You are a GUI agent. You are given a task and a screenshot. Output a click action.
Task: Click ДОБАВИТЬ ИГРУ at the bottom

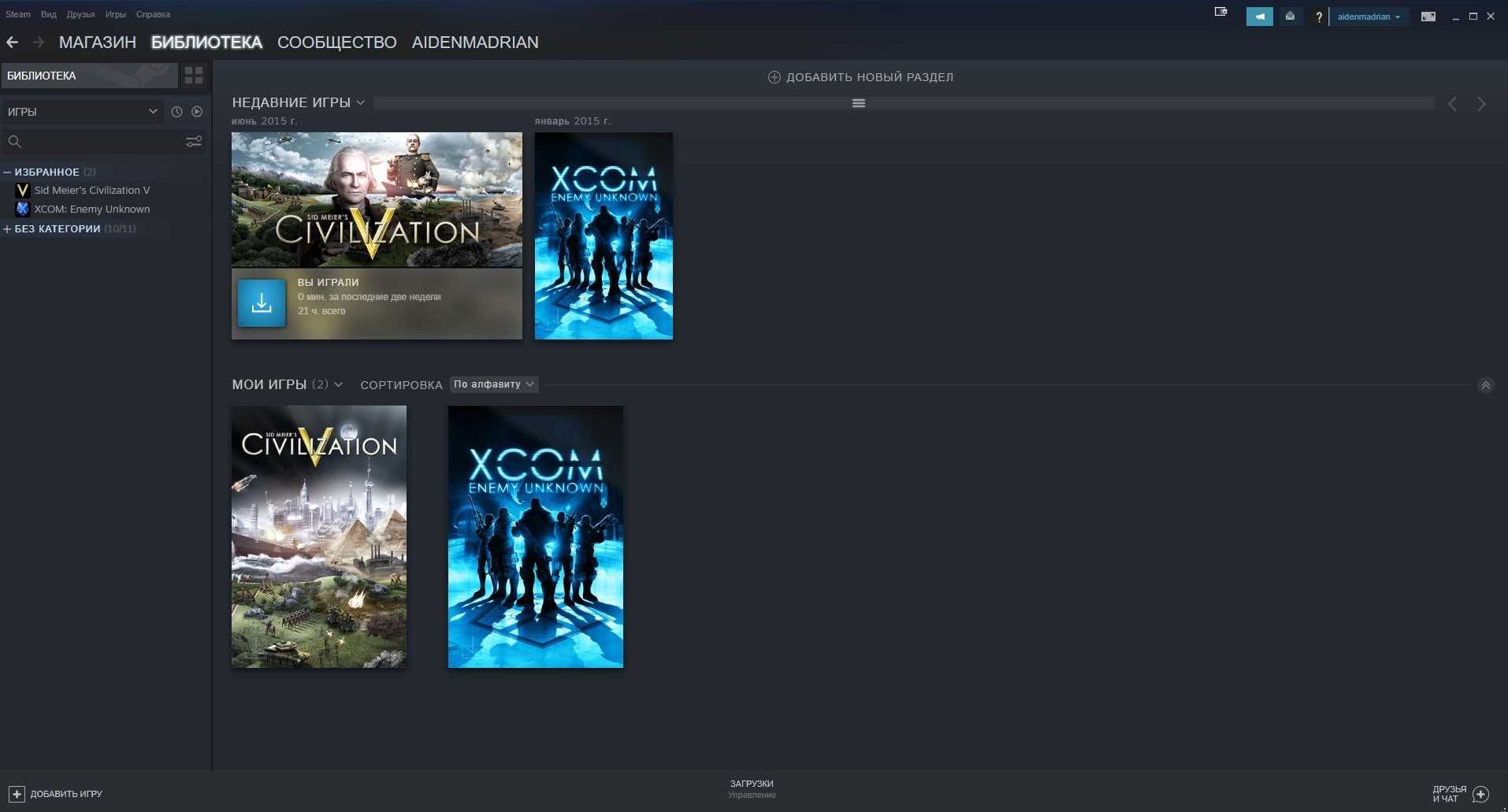(56, 794)
